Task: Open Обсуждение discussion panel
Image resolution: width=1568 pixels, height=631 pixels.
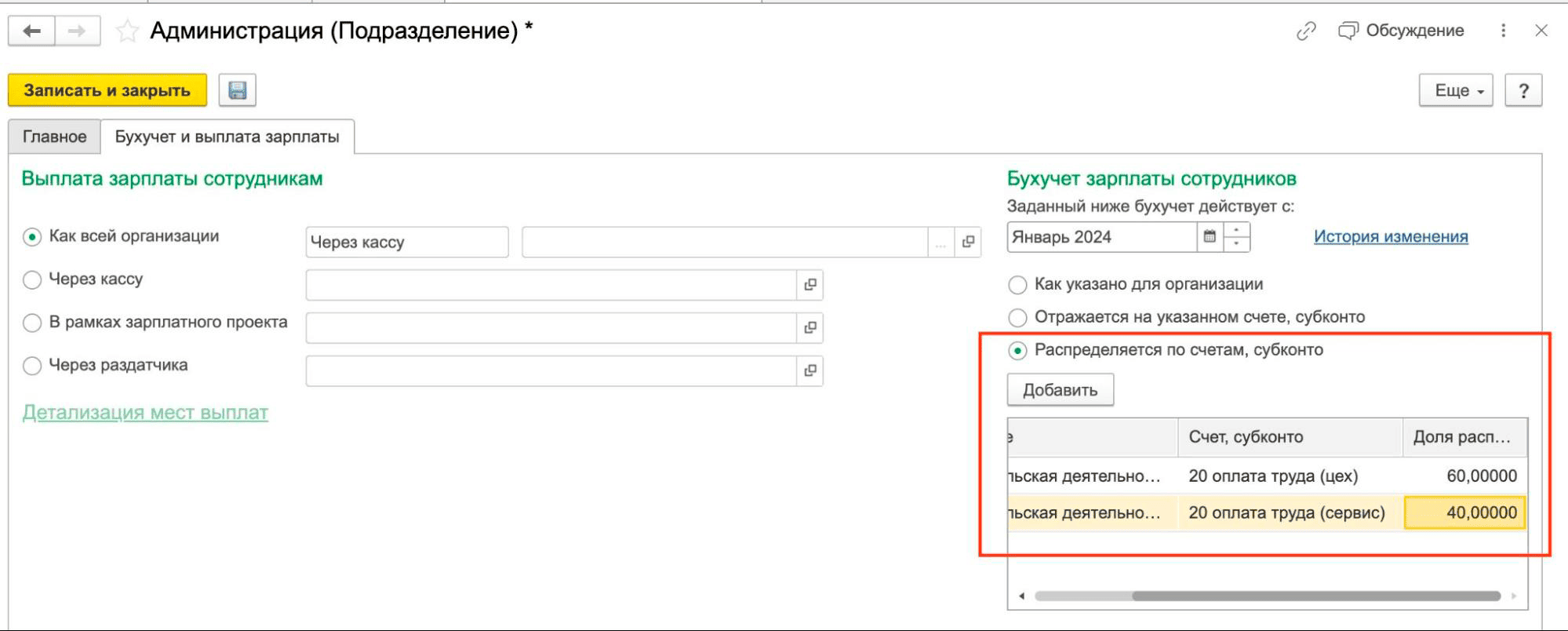Action: pyautogui.click(x=1402, y=31)
